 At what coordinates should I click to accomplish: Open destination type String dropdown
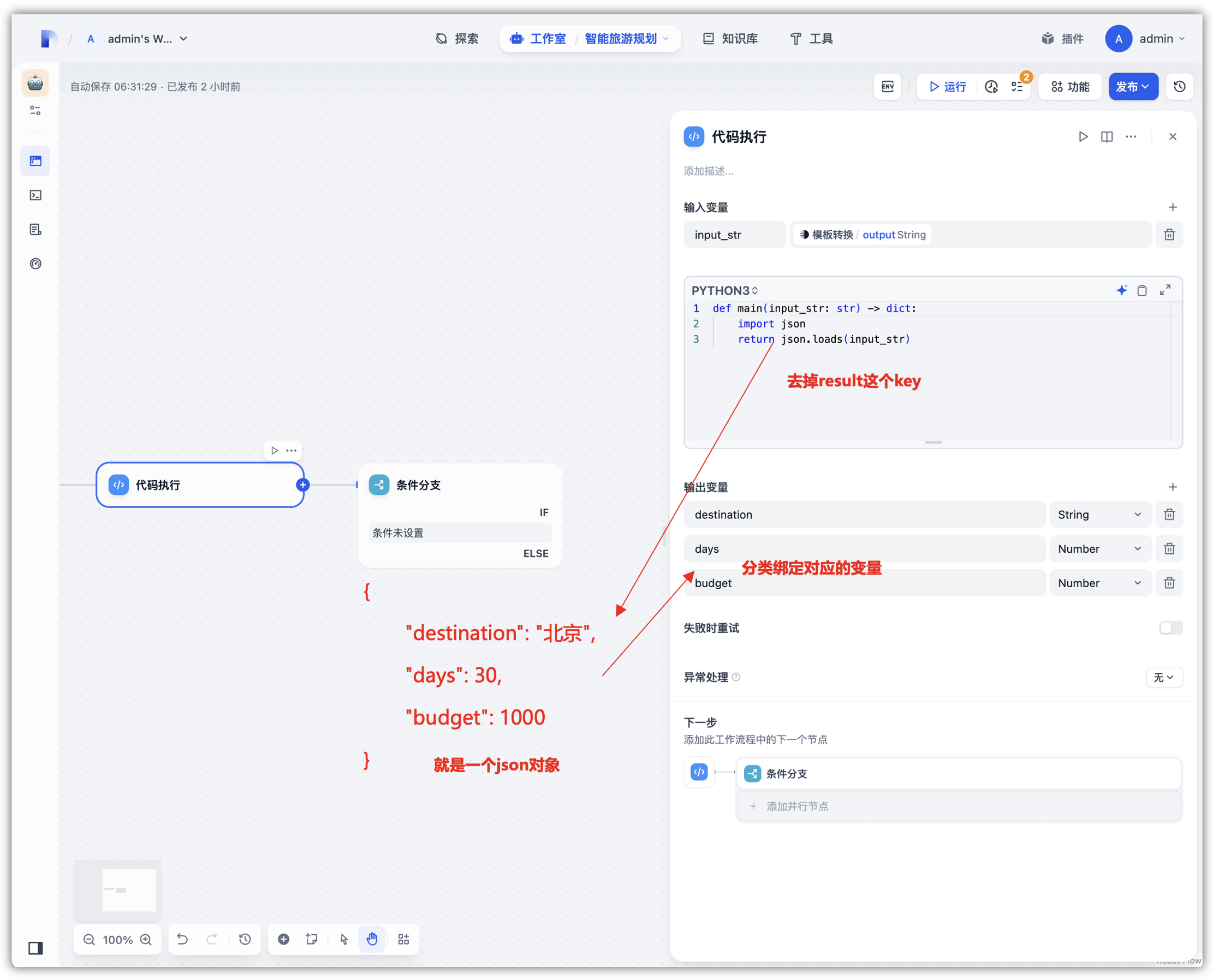coord(1099,514)
